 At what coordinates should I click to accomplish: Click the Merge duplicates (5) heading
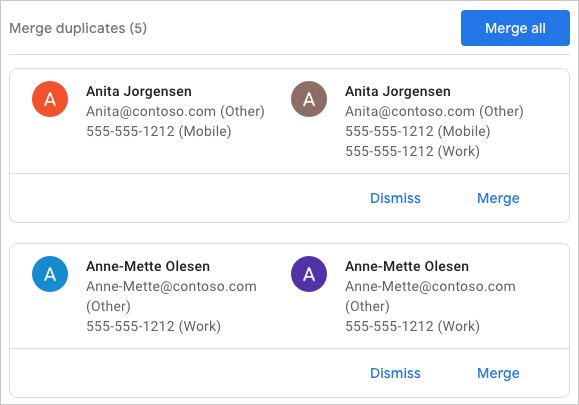tap(78, 28)
